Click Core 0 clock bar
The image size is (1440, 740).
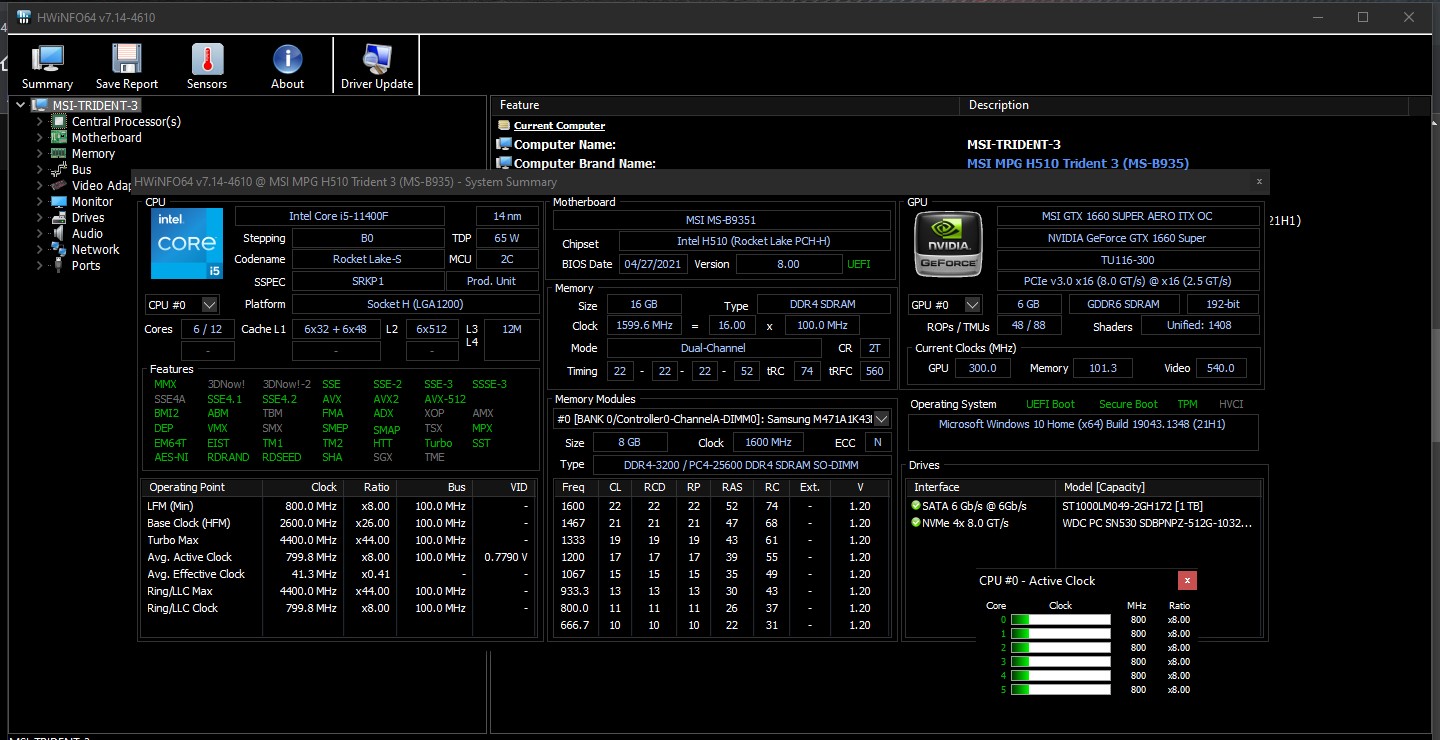tap(1060, 619)
